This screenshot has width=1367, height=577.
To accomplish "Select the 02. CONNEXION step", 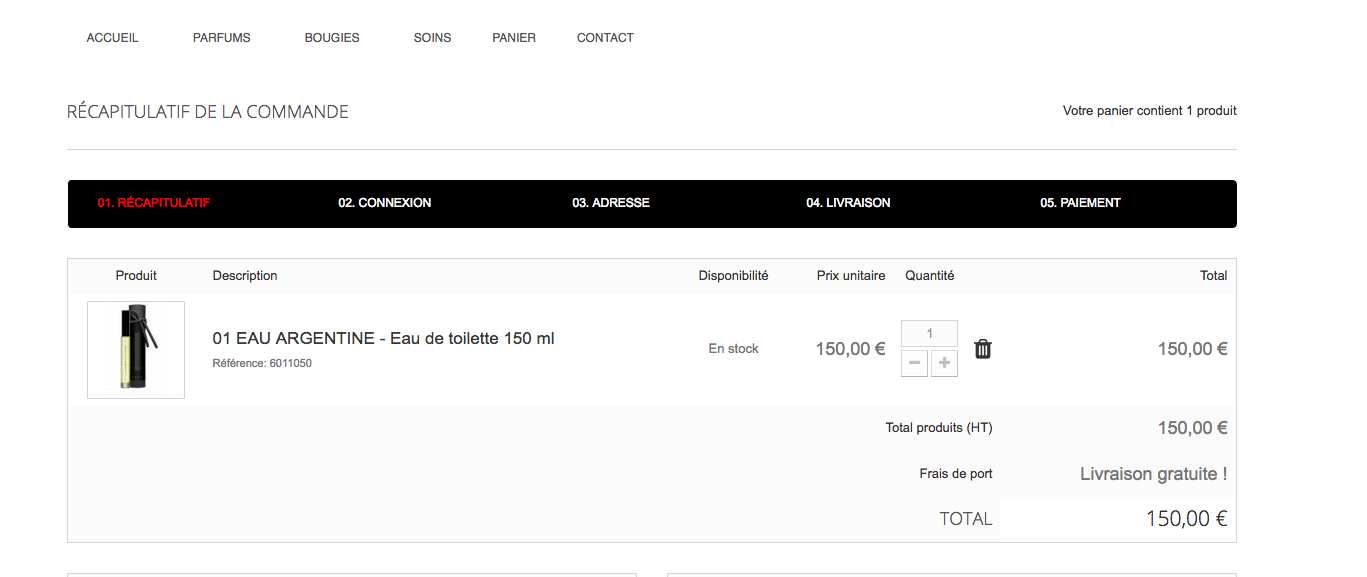I will (x=385, y=203).
